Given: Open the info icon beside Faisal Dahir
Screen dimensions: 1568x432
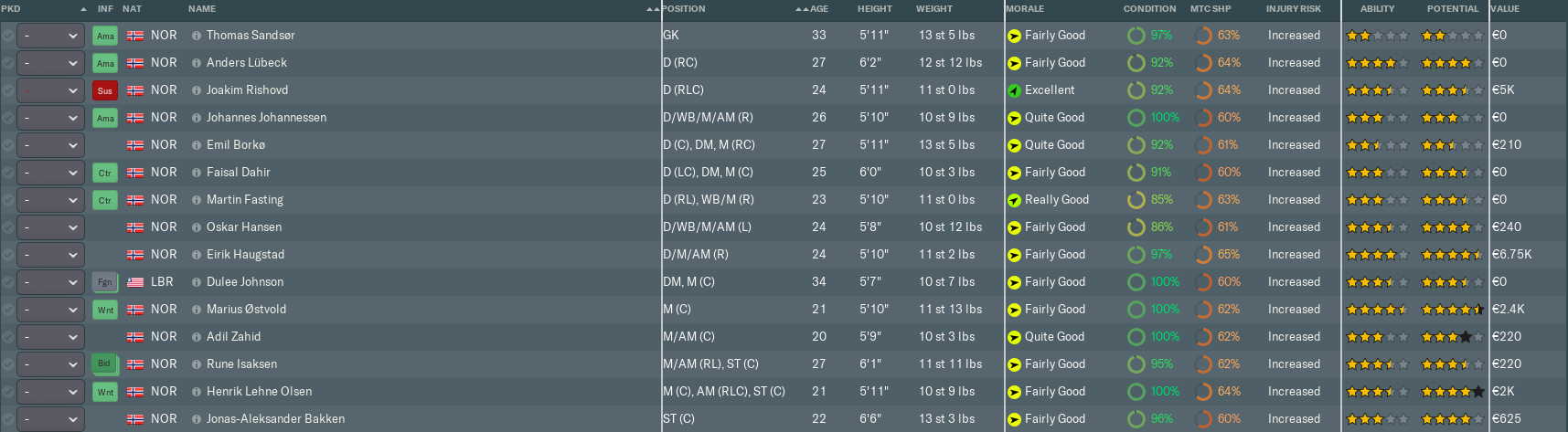Looking at the screenshot, I should (197, 173).
